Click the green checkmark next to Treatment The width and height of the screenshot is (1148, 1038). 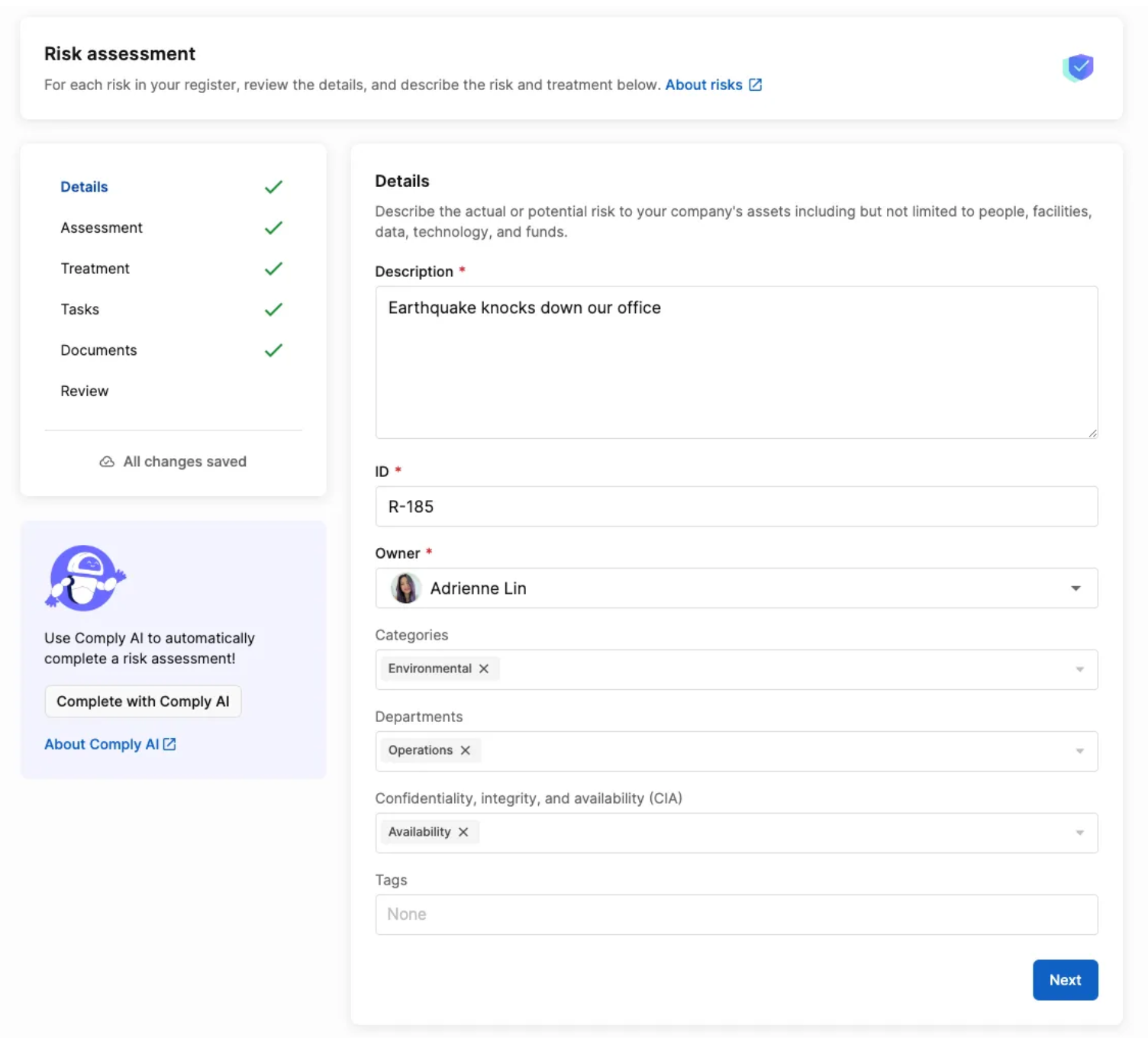273,269
